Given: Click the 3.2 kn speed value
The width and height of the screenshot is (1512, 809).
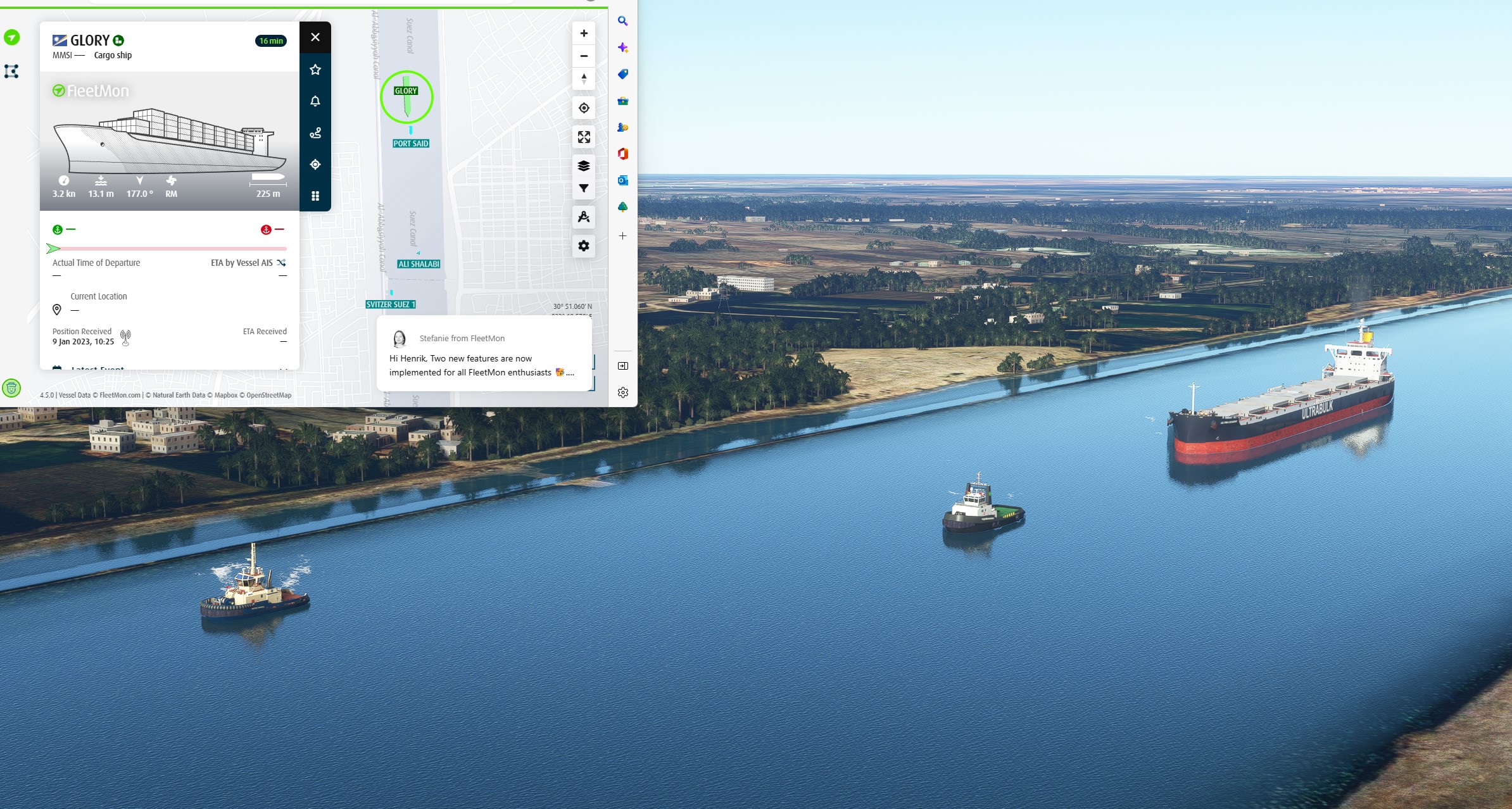Looking at the screenshot, I should click(x=64, y=194).
